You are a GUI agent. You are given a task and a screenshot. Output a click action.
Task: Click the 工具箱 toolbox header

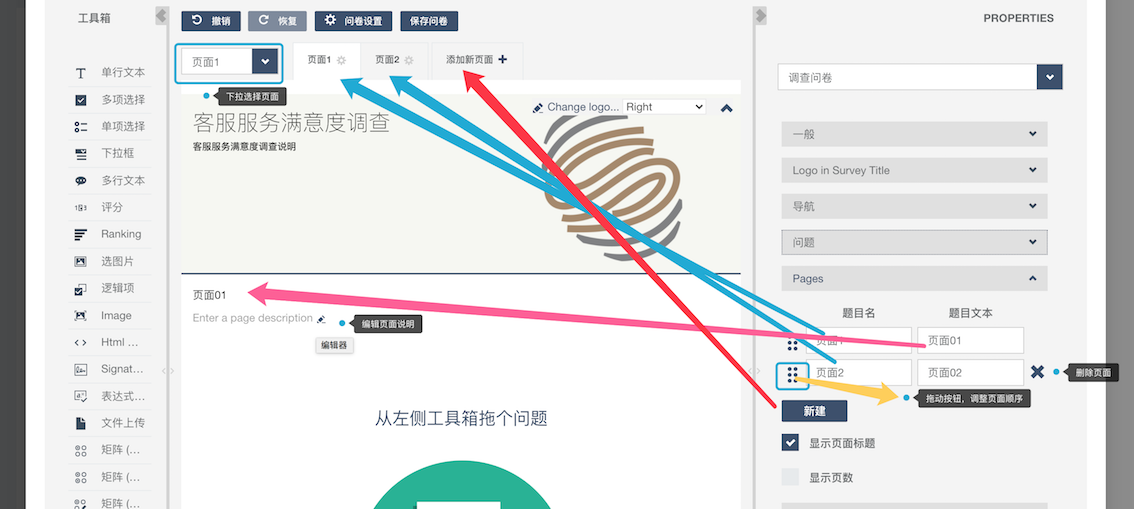pyautogui.click(x=94, y=19)
